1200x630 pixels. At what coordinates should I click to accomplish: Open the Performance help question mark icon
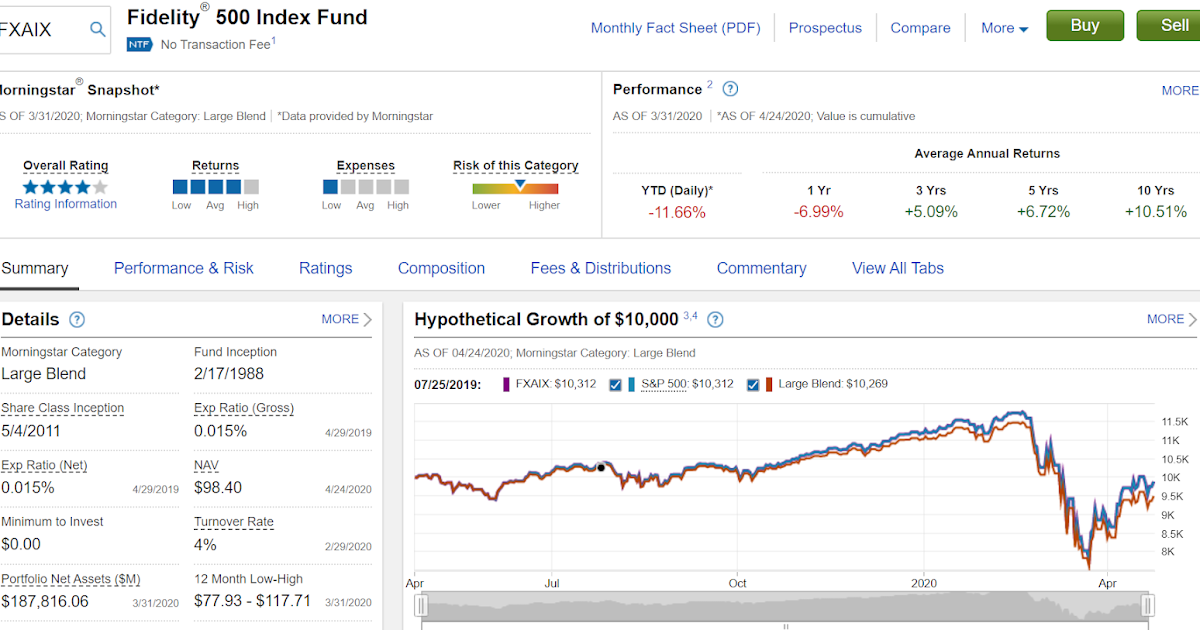pyautogui.click(x=730, y=89)
